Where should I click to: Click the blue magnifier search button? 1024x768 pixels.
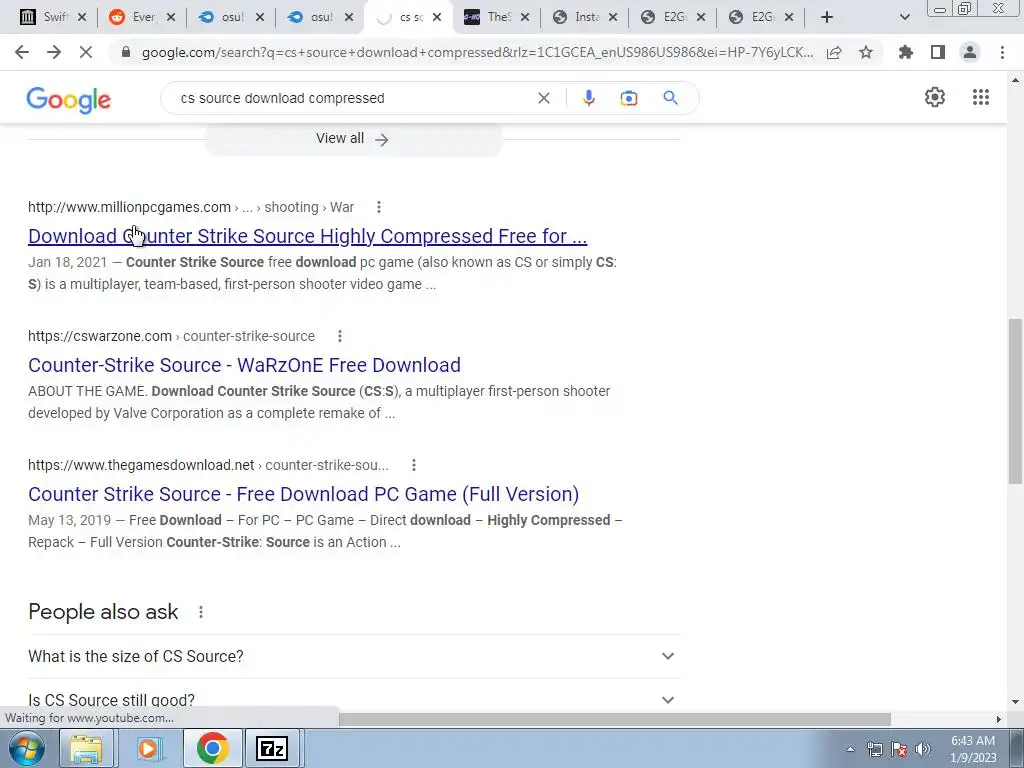pyautogui.click(x=671, y=98)
